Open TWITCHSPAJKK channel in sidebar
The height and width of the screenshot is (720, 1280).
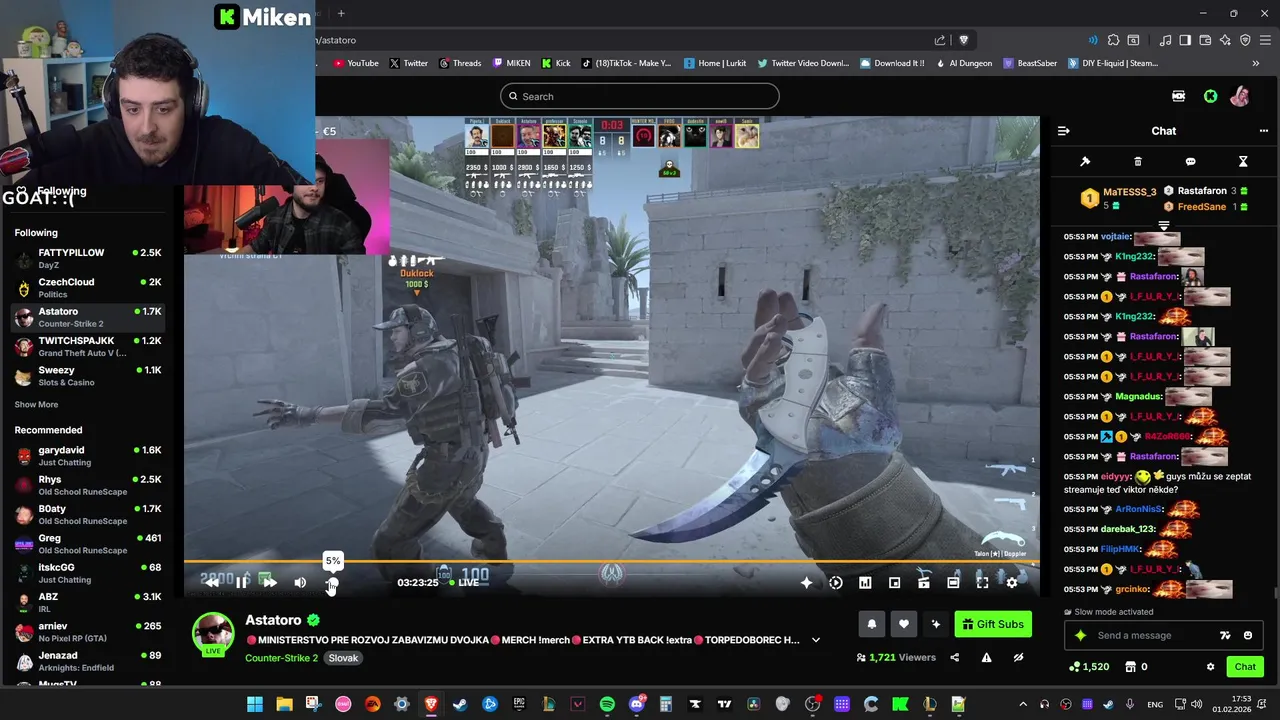(88, 347)
